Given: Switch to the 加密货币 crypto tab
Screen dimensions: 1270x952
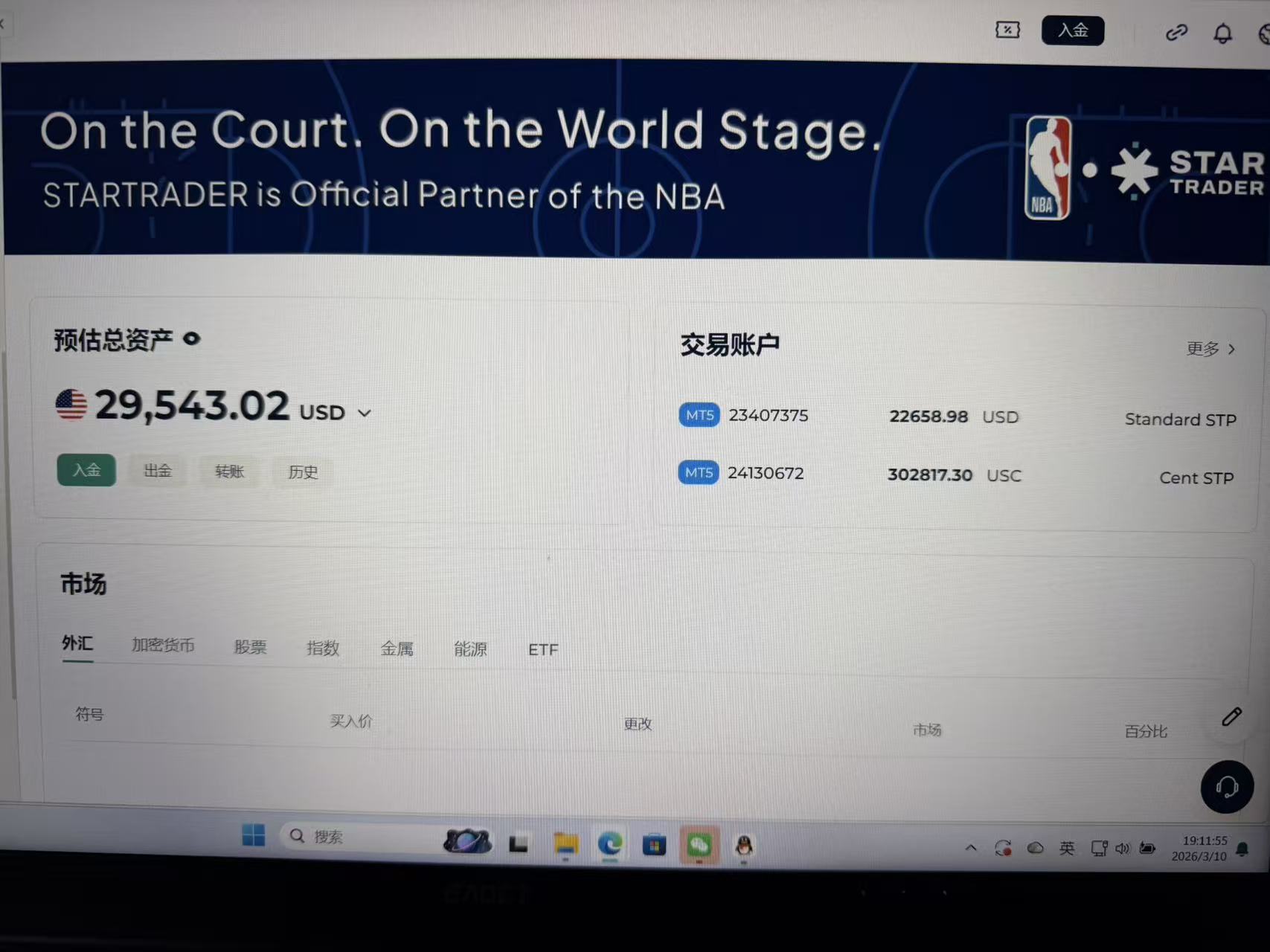Looking at the screenshot, I should tap(163, 645).
